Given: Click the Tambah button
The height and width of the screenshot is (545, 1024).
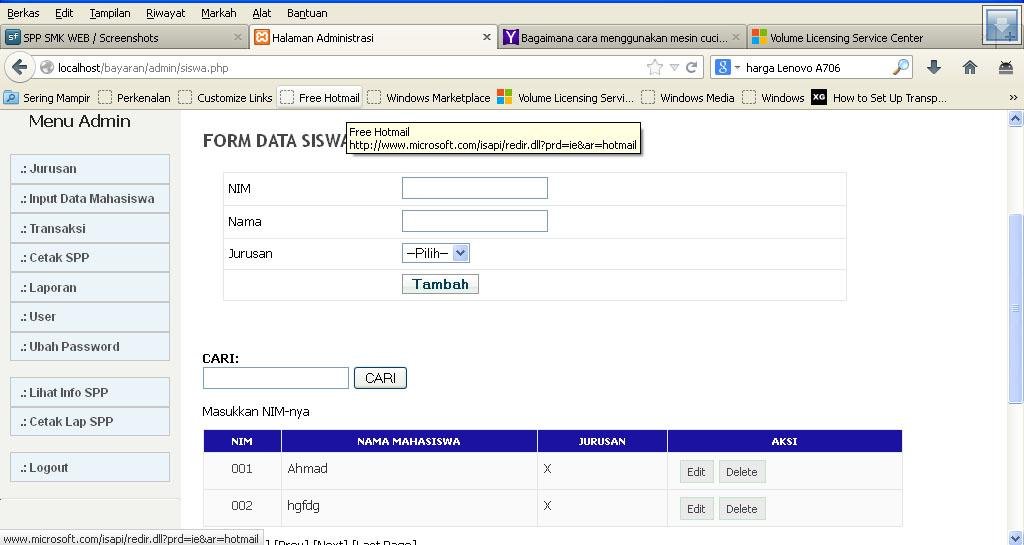Looking at the screenshot, I should tap(440, 284).
